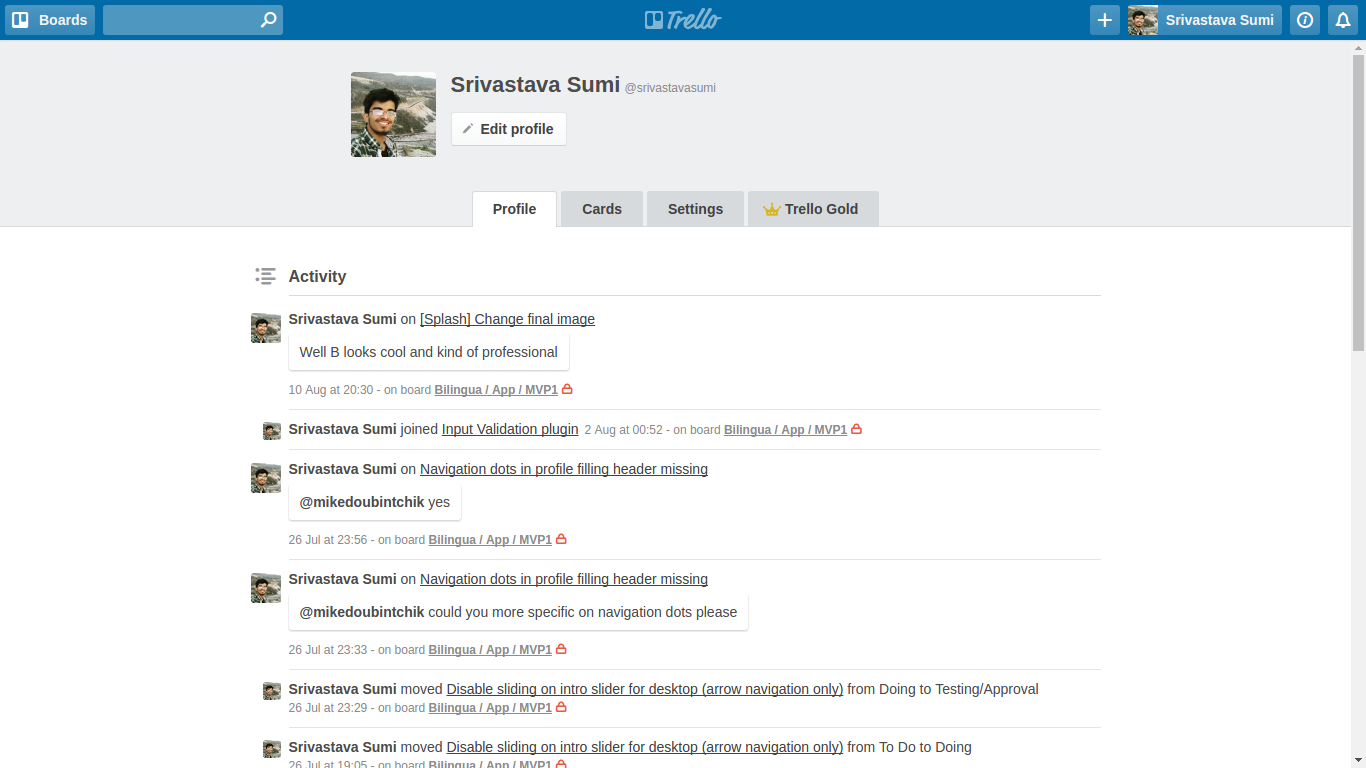Click avatar beside 'more specific' comment activity

(266, 588)
